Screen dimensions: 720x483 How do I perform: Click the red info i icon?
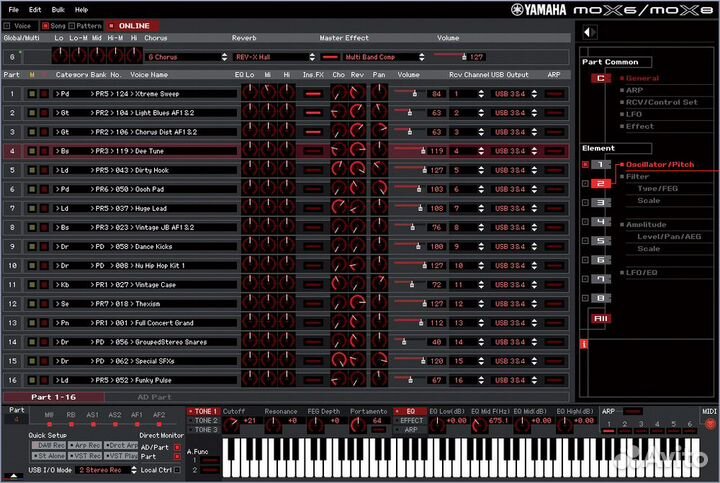click(584, 344)
